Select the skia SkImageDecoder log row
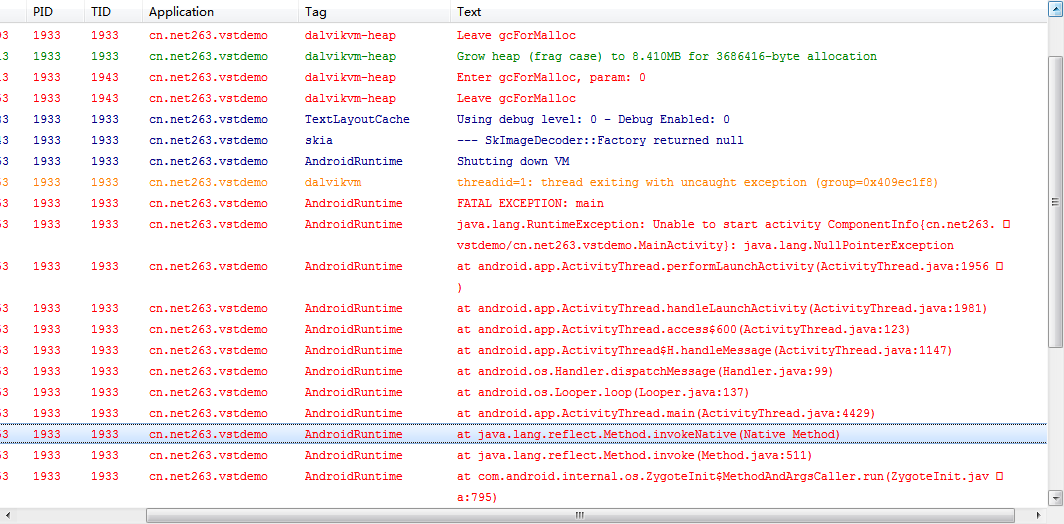This screenshot has height=524, width=1064. pos(523,140)
